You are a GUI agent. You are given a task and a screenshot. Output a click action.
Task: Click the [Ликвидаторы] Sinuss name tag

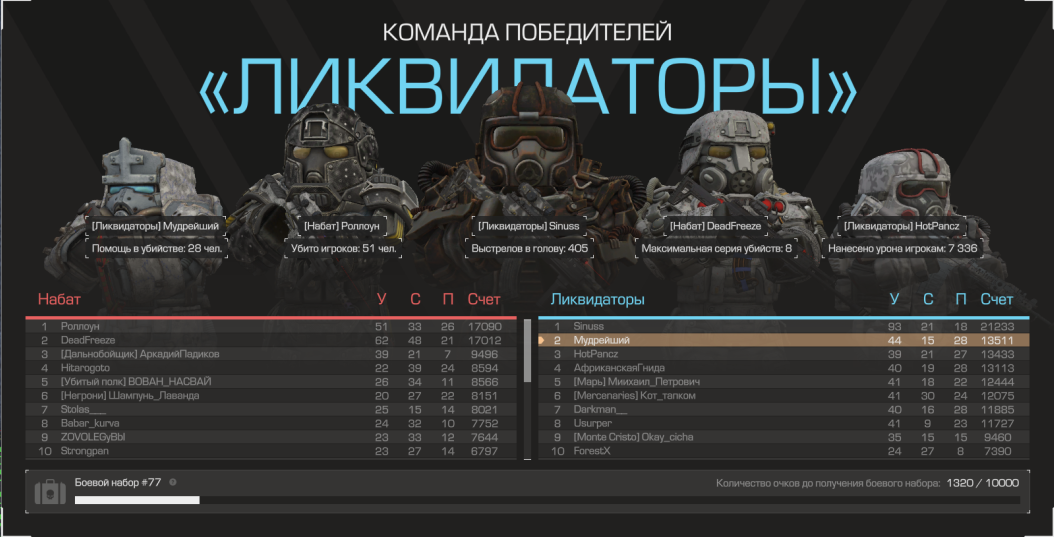tap(528, 226)
